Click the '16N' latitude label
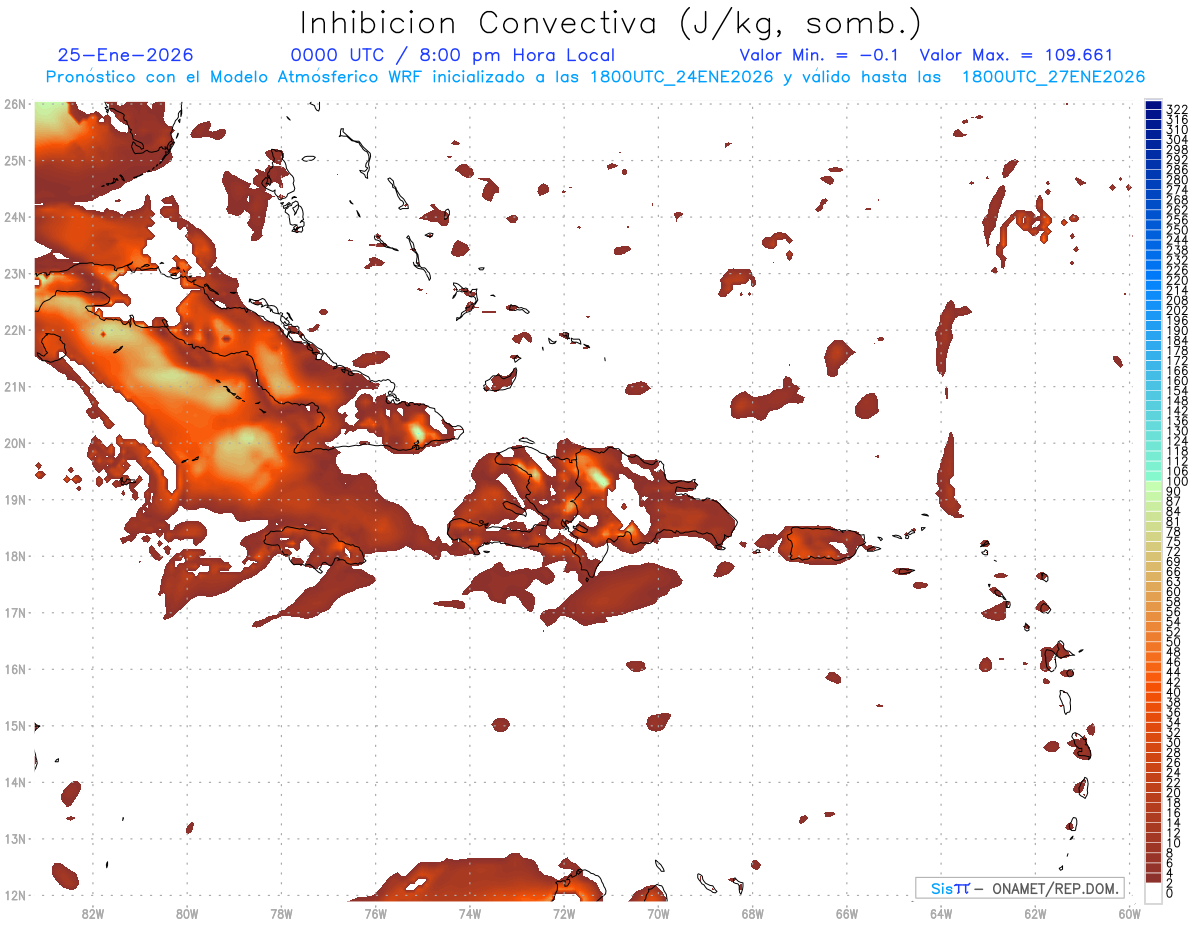This screenshot has width=1200, height=927. click(x=14, y=669)
